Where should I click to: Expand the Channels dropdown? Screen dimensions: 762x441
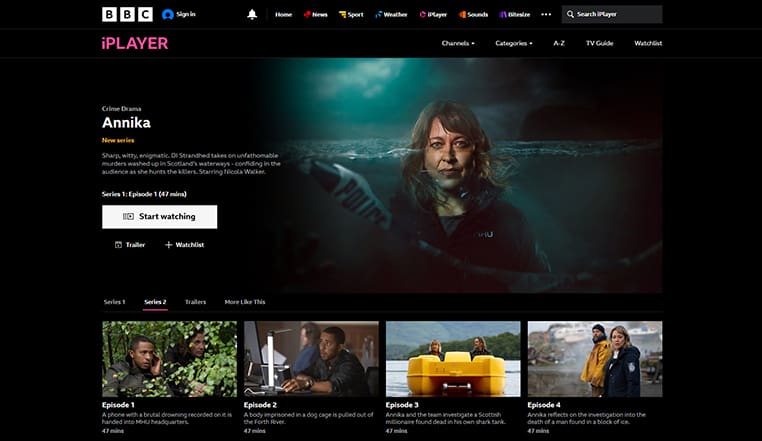click(458, 43)
